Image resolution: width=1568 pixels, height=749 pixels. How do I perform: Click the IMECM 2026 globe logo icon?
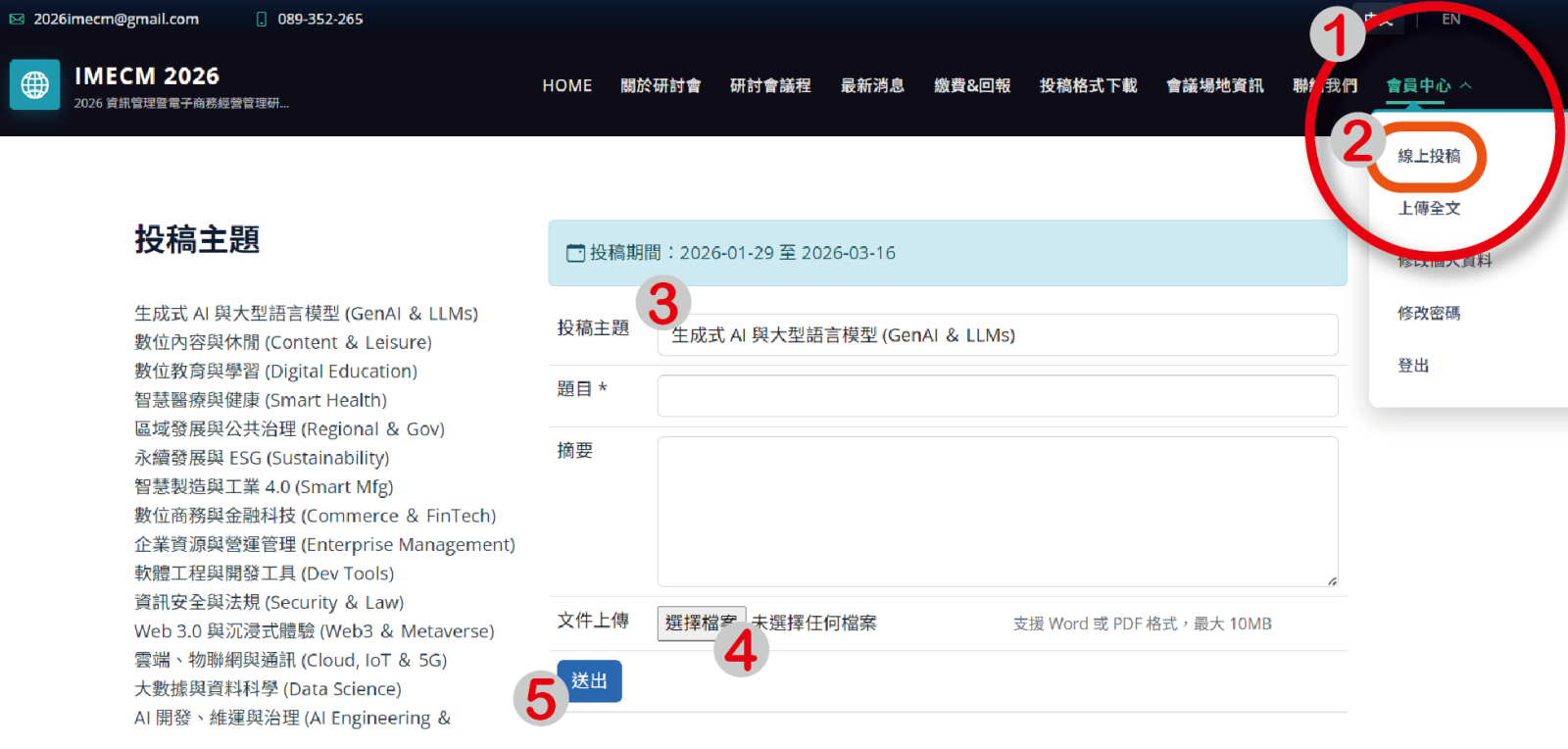35,85
